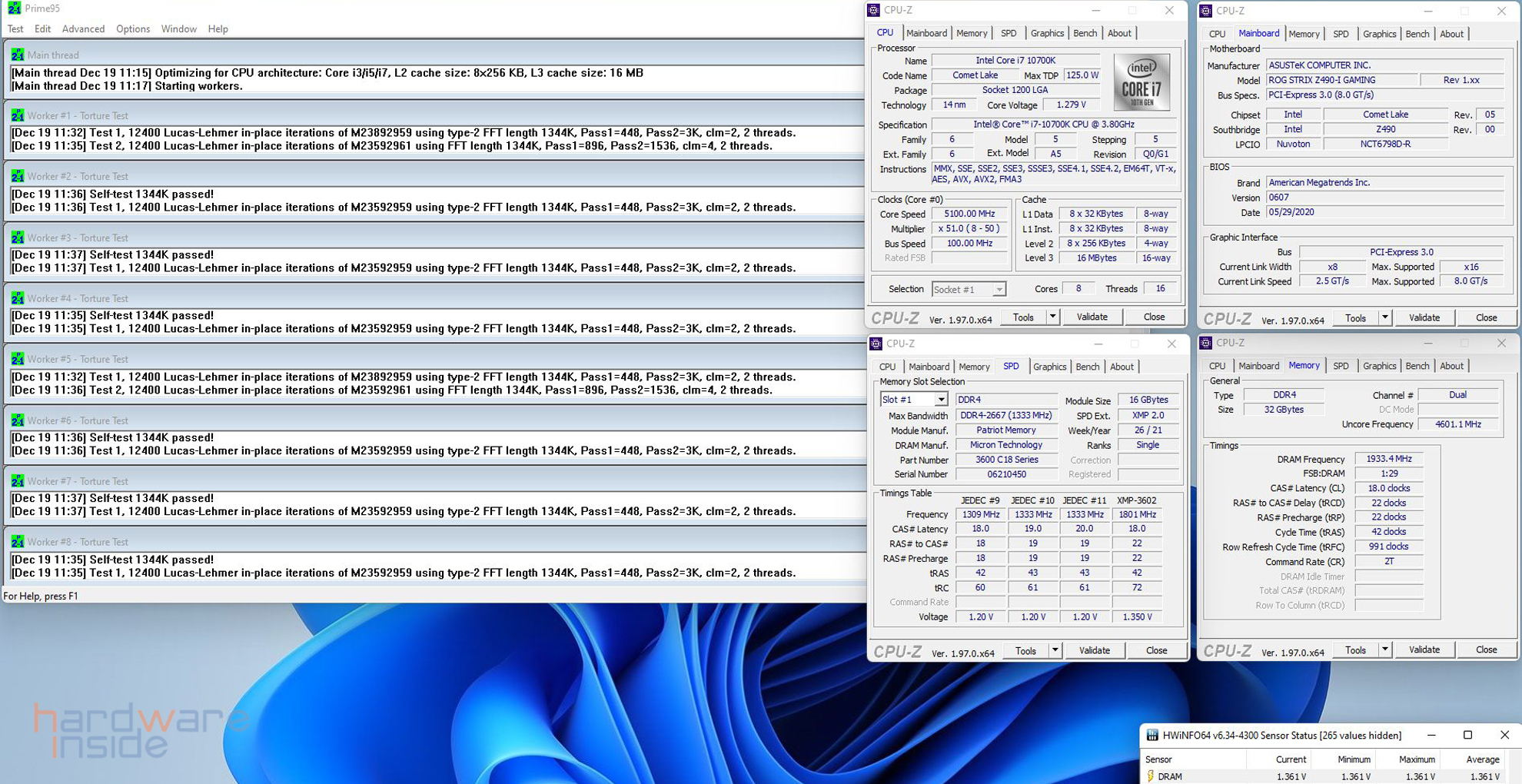Click Validate button in the Mainboard window

click(x=1424, y=317)
